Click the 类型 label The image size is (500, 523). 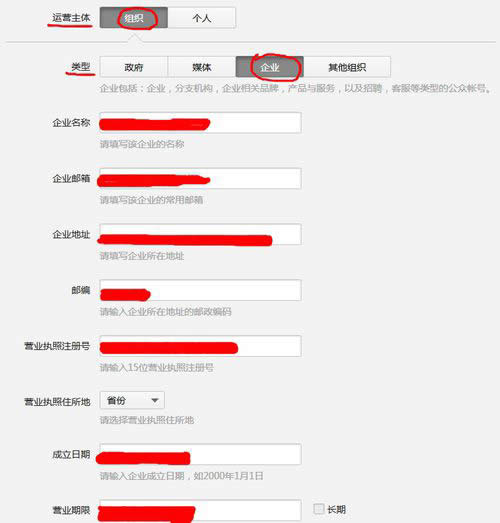point(81,67)
